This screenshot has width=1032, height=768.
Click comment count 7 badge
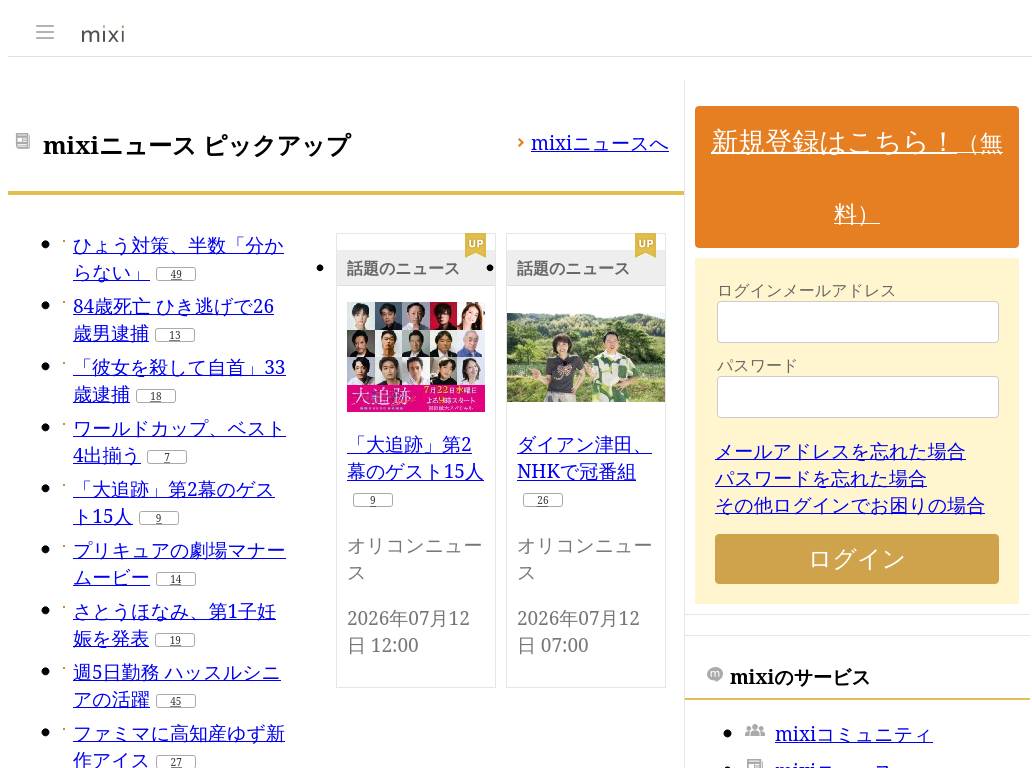[167, 457]
